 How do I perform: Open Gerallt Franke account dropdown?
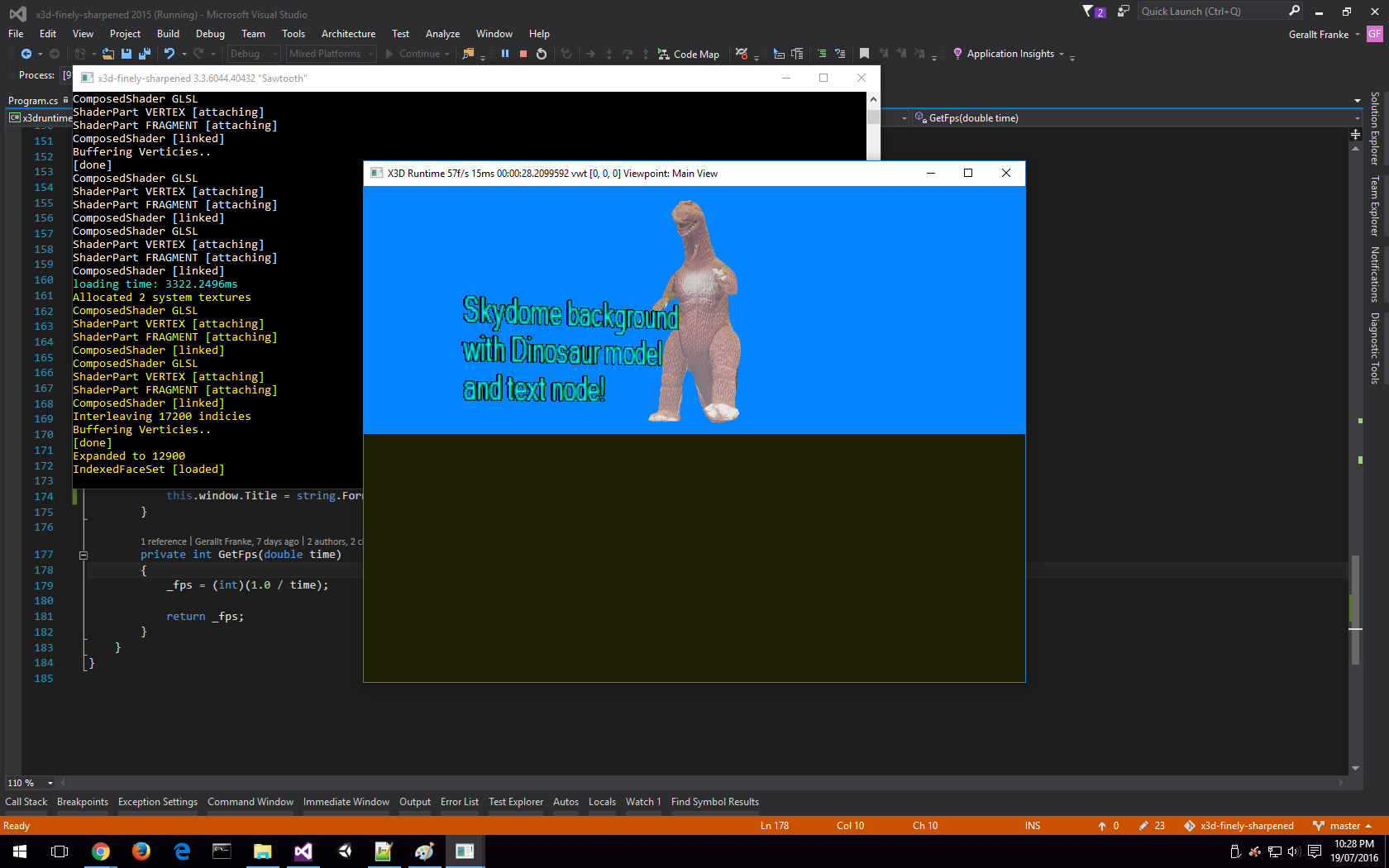(x=1324, y=34)
